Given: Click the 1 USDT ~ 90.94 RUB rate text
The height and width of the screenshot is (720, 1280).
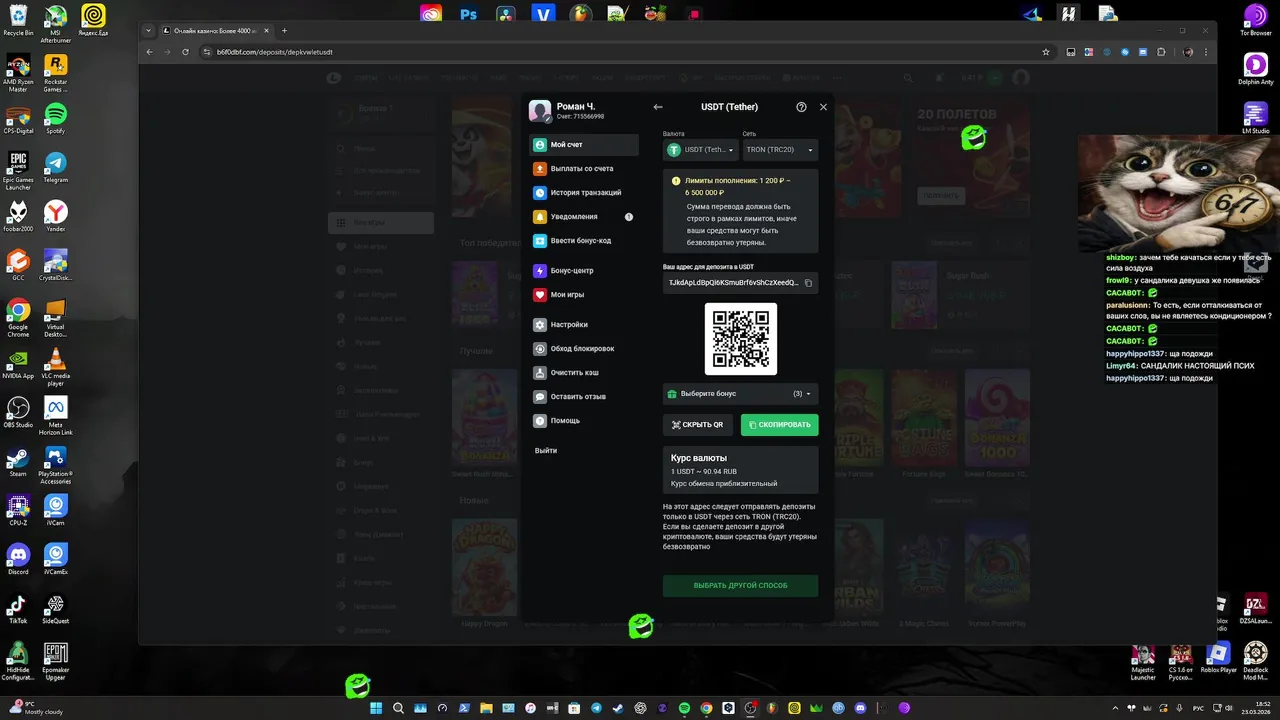Looking at the screenshot, I should (x=704, y=471).
